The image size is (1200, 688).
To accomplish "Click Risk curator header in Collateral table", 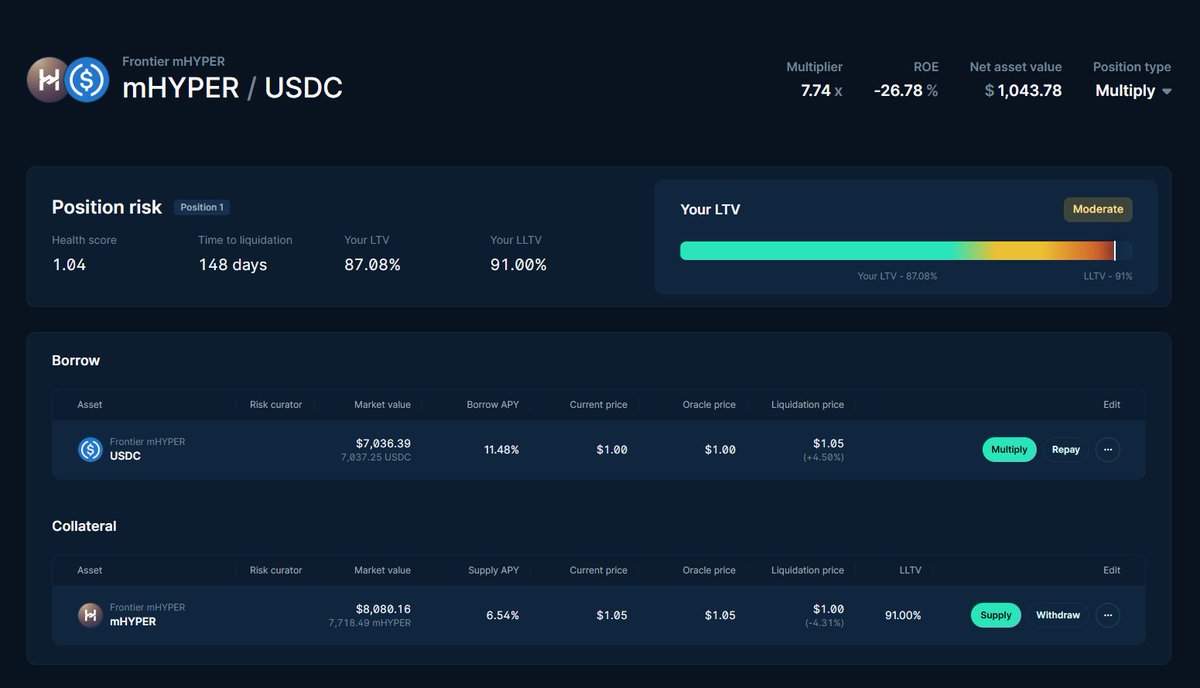I will [276, 570].
